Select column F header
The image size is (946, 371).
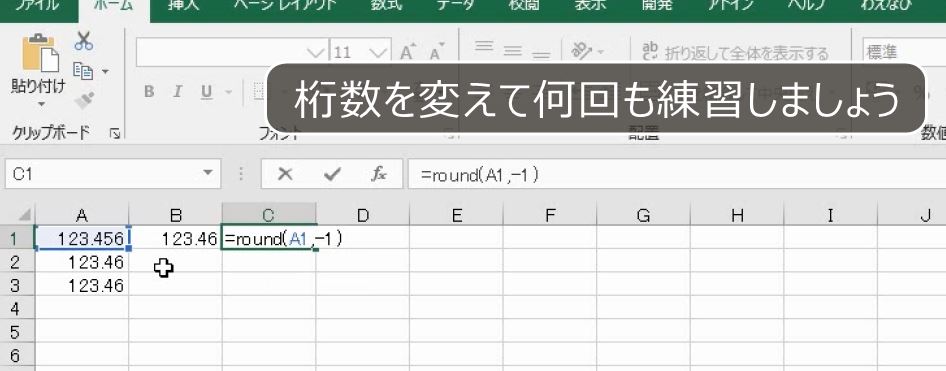(550, 215)
